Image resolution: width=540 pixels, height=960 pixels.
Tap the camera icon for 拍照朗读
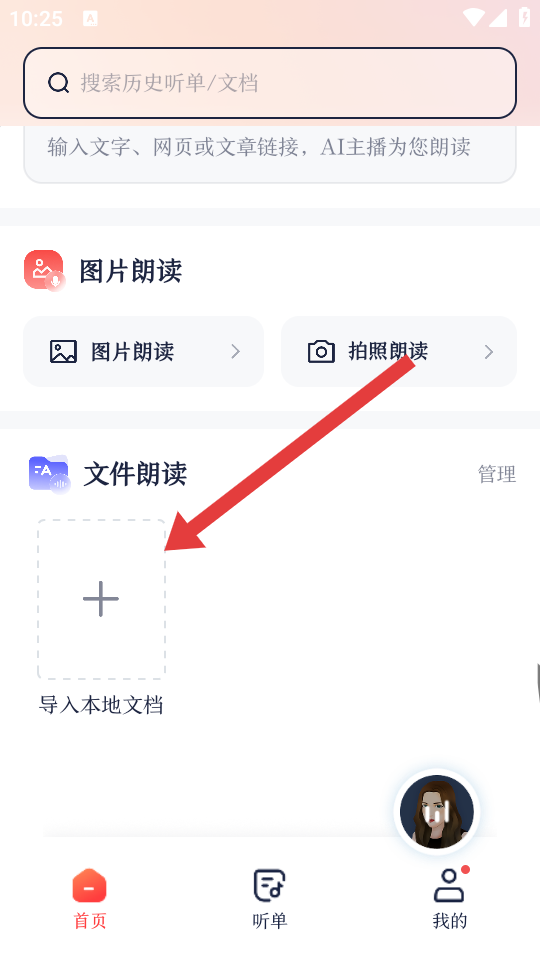[321, 351]
